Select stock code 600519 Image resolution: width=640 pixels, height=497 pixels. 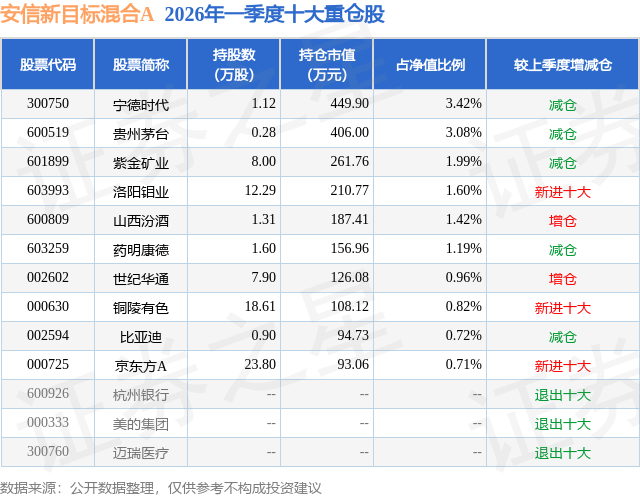[x=48, y=132]
